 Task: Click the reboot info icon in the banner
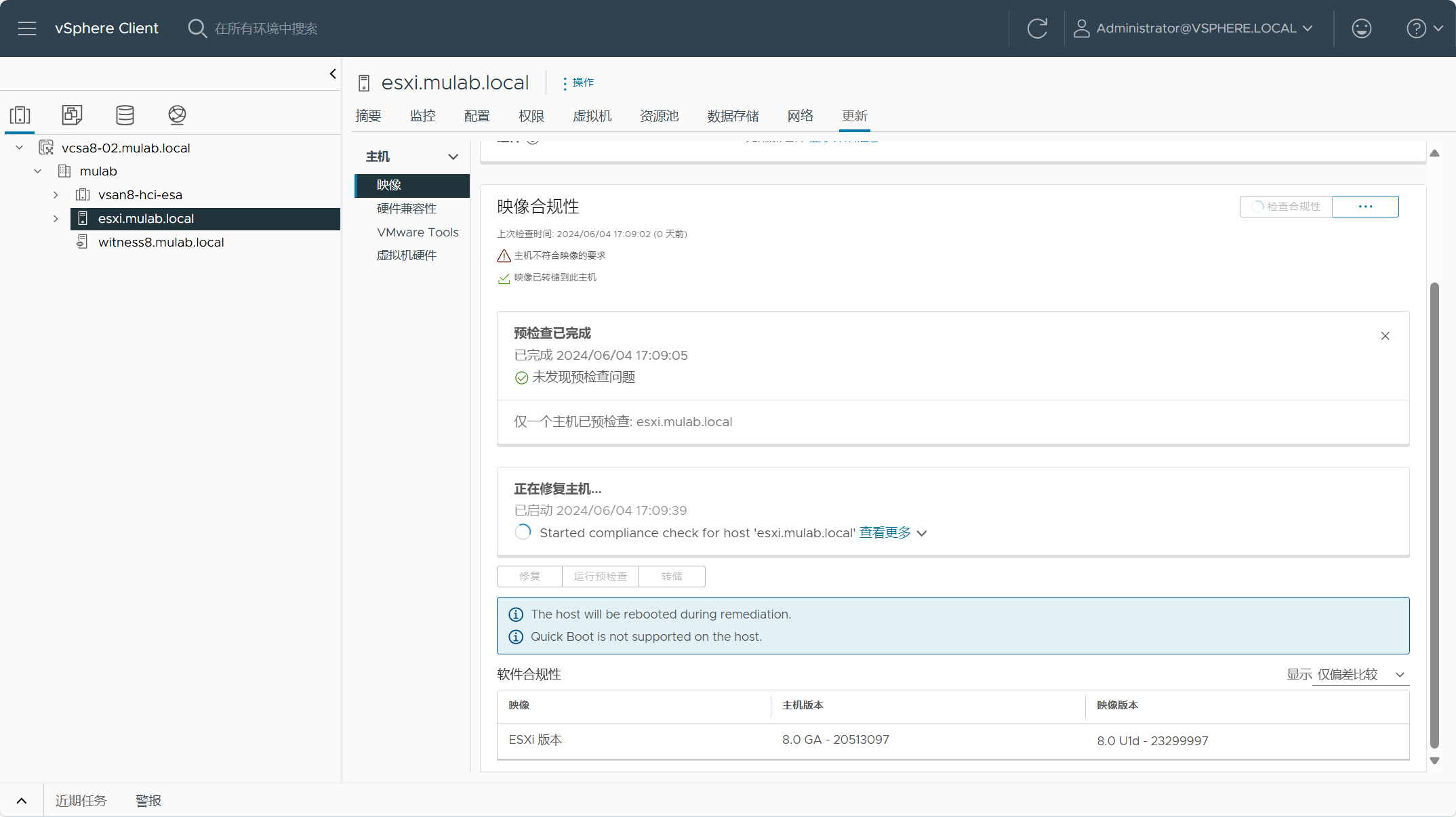pos(516,614)
